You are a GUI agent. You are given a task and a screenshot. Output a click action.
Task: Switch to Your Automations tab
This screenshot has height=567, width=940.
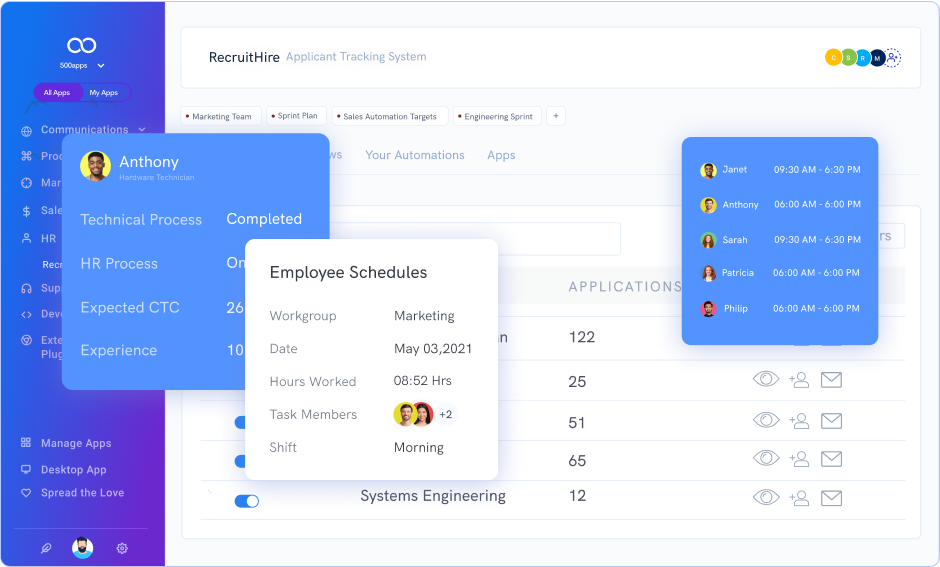415,155
